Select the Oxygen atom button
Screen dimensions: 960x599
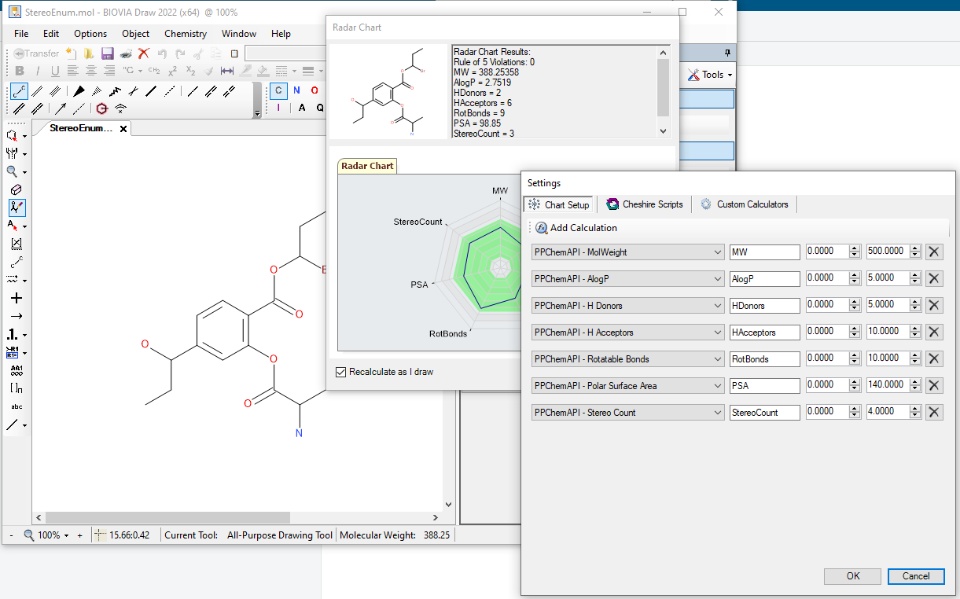315,90
